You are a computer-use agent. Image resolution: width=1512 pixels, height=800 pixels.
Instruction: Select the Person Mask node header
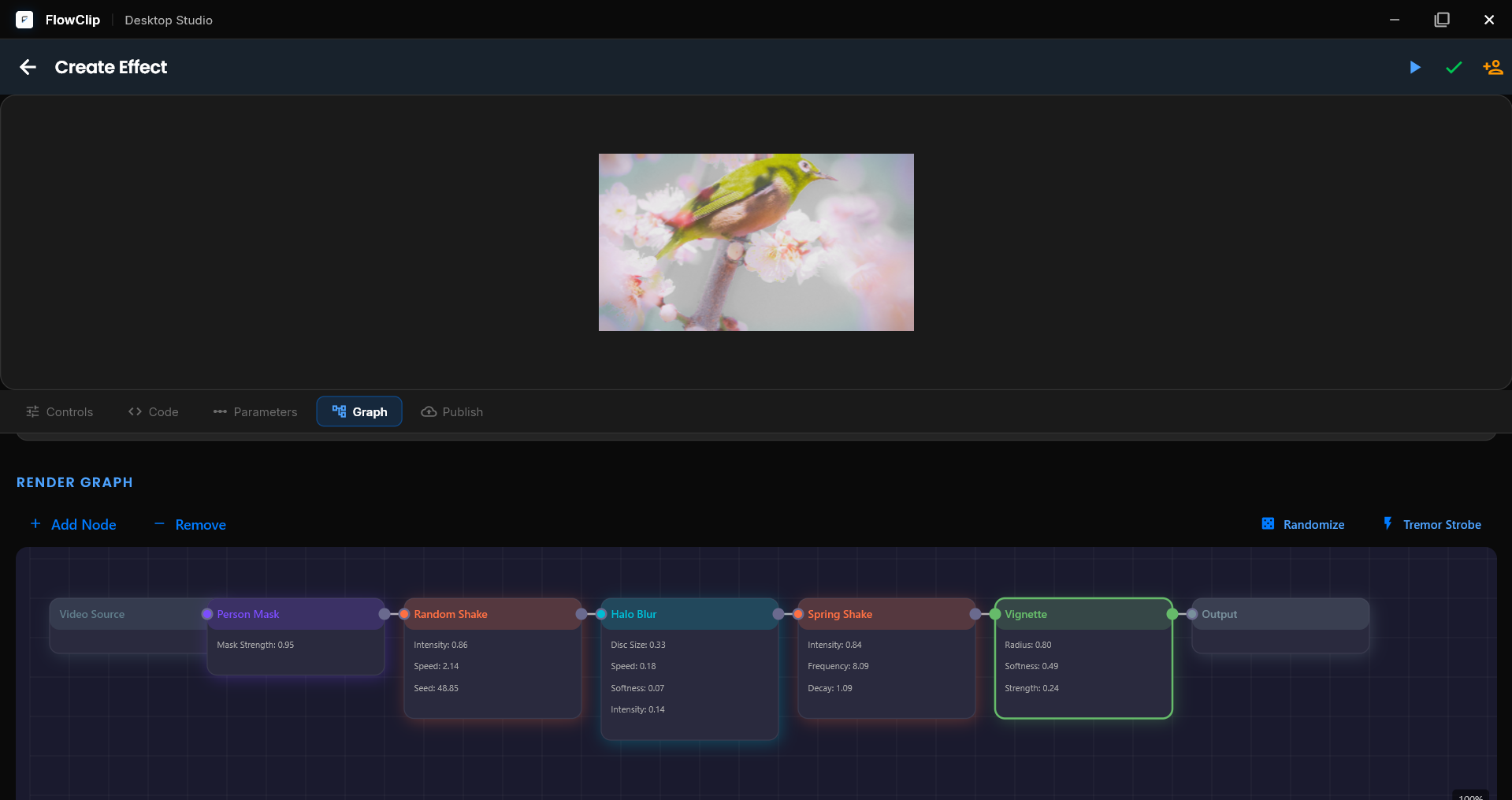click(295, 614)
